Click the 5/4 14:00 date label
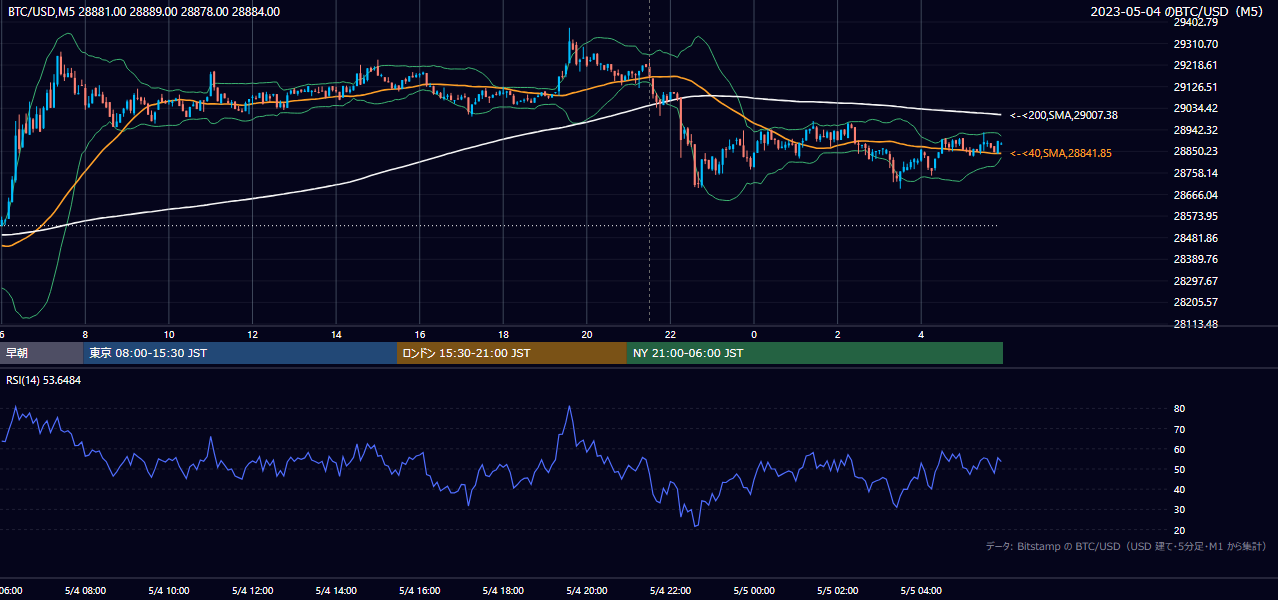 [336, 591]
